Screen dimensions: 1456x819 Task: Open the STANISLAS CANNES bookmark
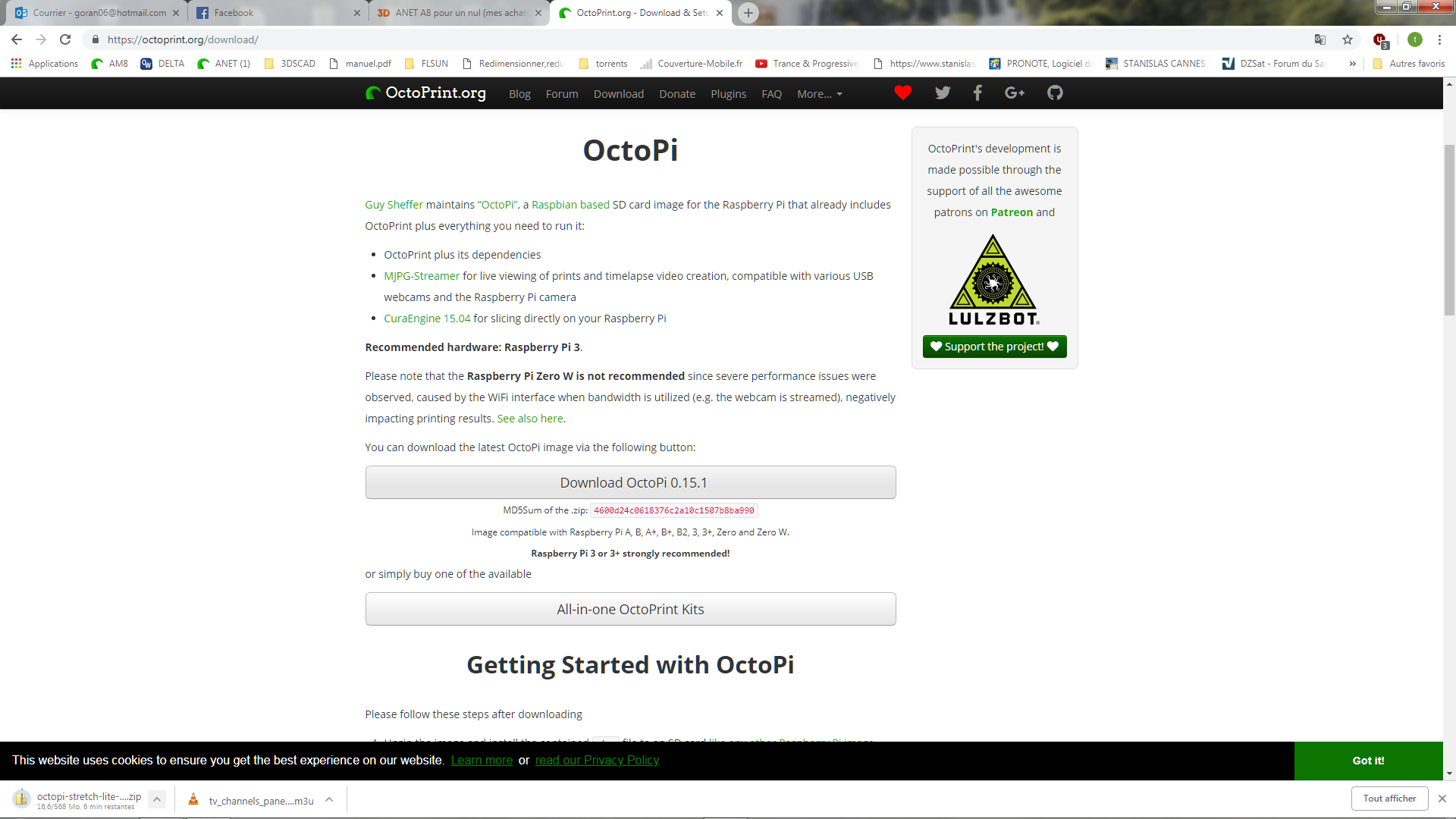tap(1156, 64)
